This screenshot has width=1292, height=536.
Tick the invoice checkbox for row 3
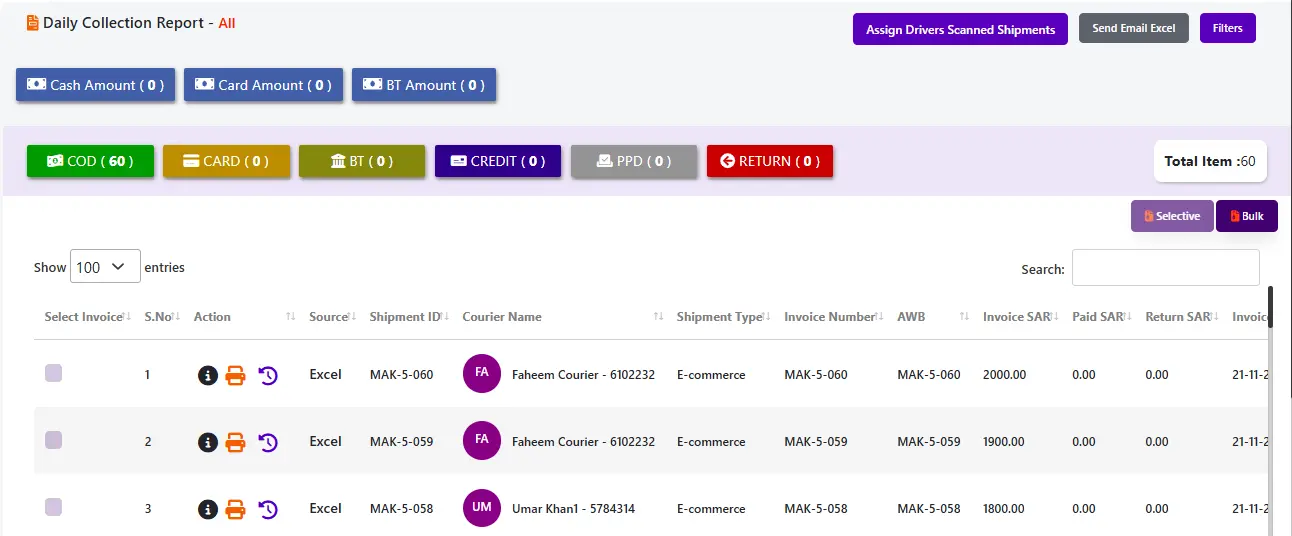pyautogui.click(x=54, y=507)
